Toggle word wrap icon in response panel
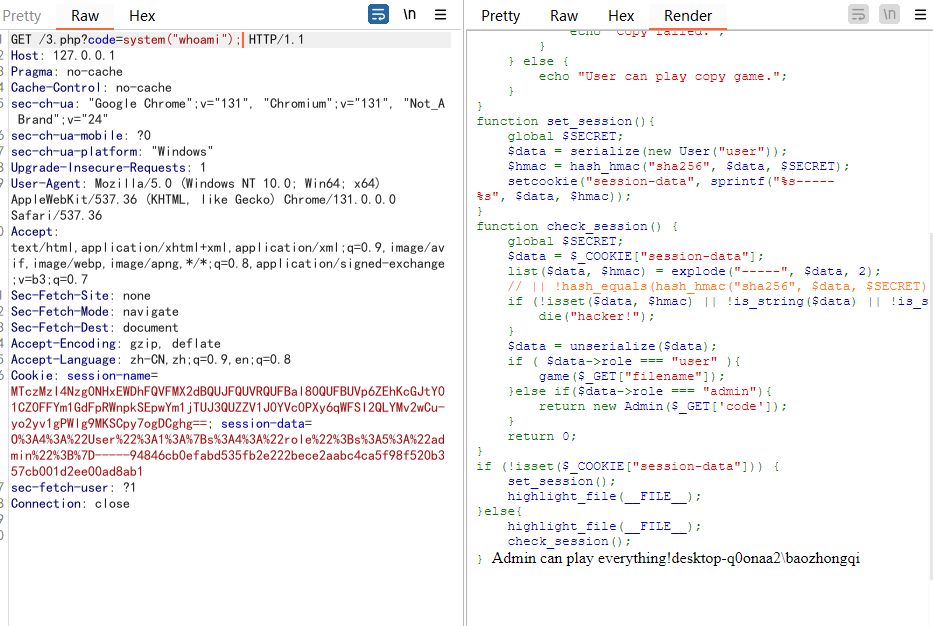933x626 pixels. (x=858, y=14)
